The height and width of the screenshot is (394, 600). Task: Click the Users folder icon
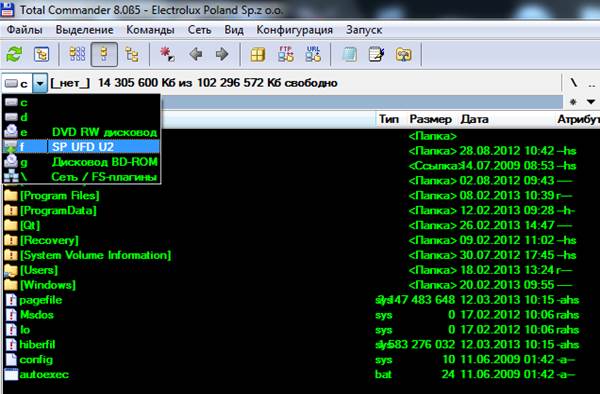tap(11, 270)
